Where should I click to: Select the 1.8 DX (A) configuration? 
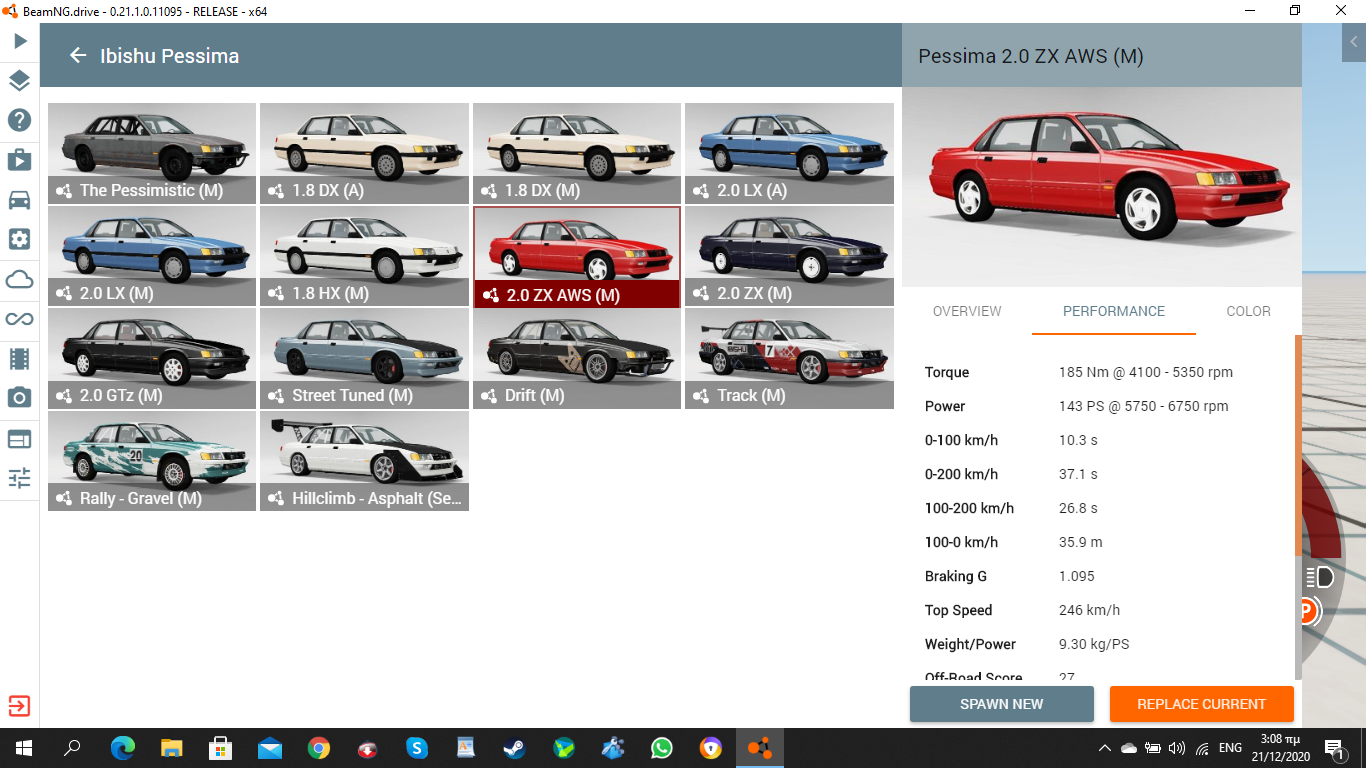364,153
